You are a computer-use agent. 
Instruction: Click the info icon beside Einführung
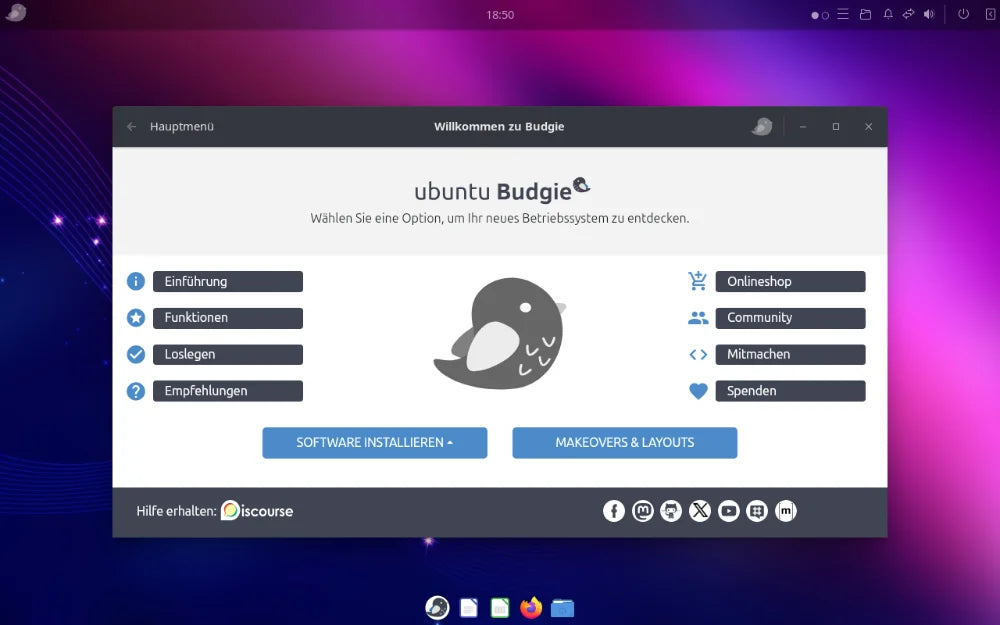tap(136, 281)
